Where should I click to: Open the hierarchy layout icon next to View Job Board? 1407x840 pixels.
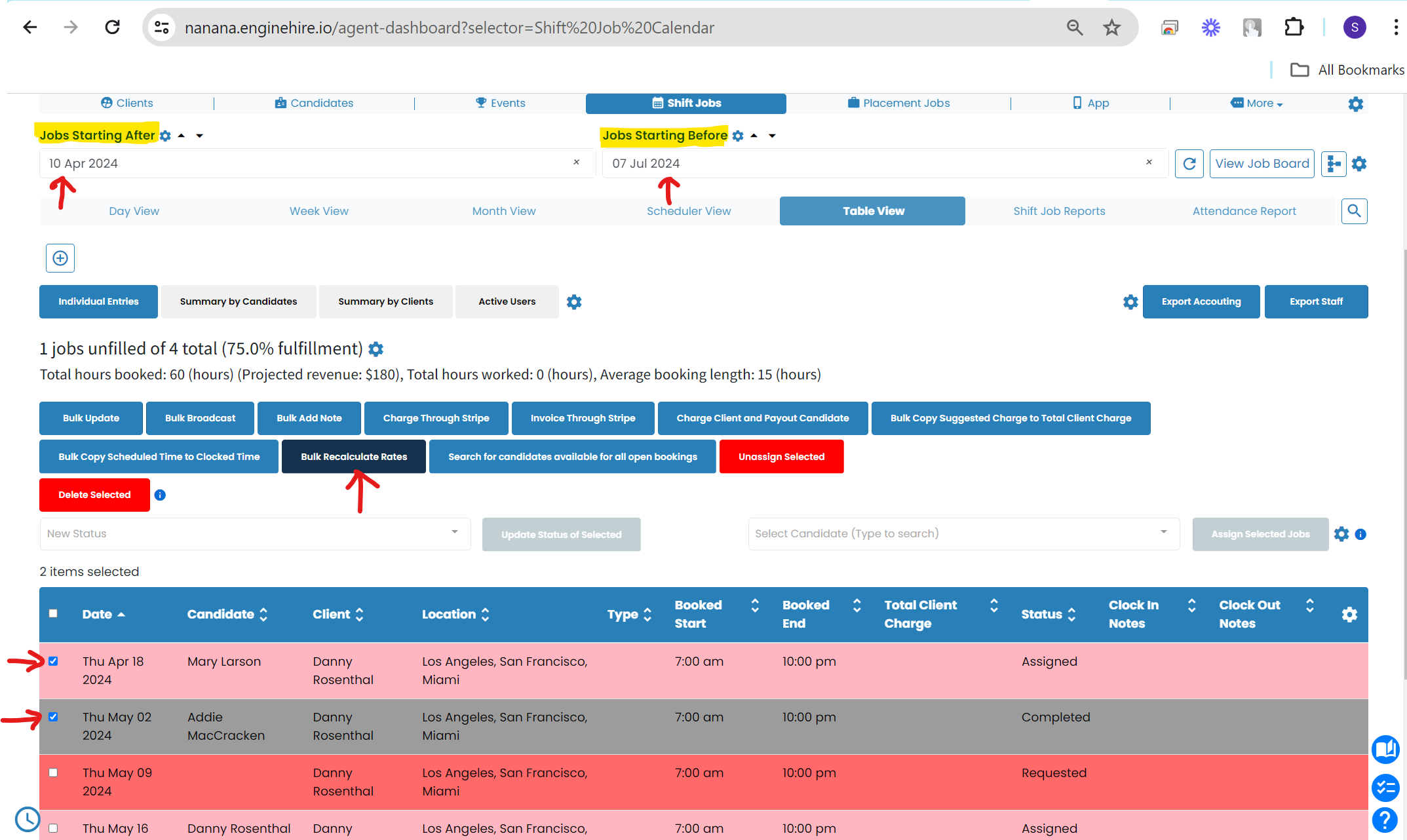tap(1334, 164)
